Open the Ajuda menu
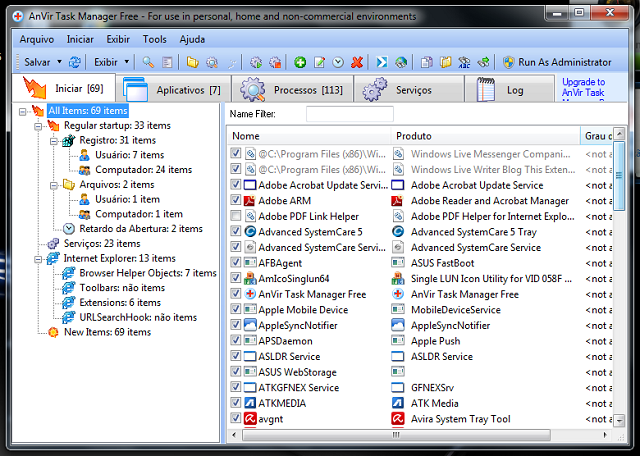Viewport: 640px width, 456px height. [192, 39]
